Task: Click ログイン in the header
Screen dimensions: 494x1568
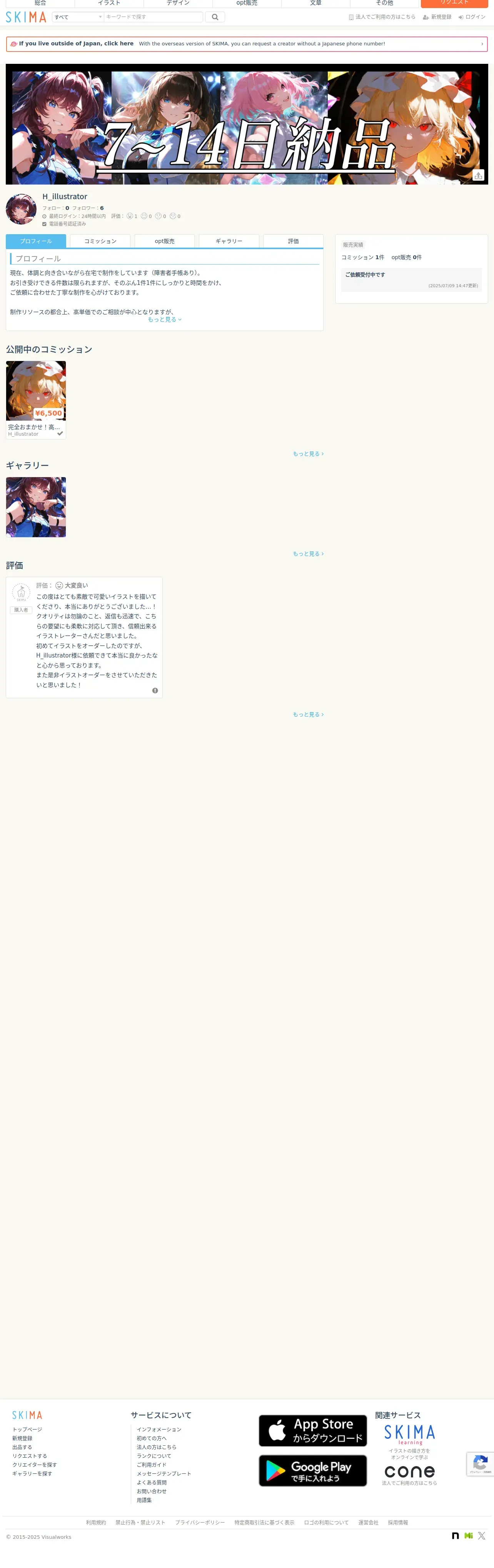Action: click(x=472, y=17)
